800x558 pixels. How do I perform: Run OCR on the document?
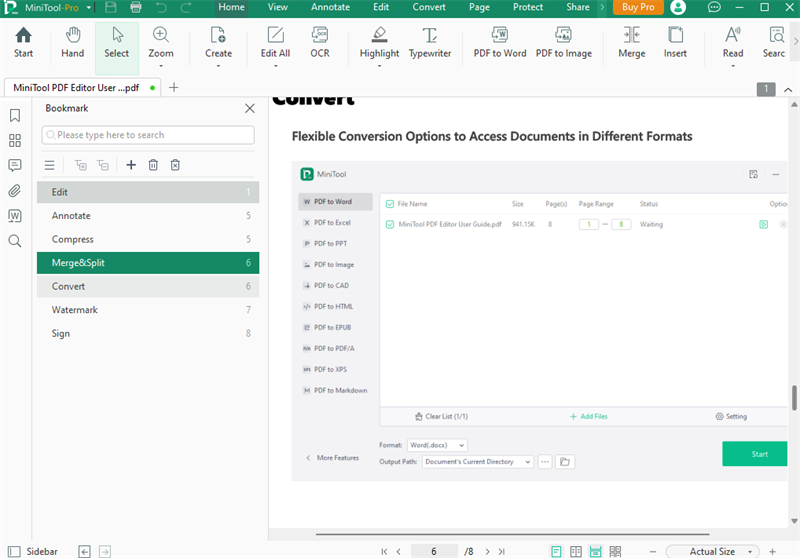320,43
